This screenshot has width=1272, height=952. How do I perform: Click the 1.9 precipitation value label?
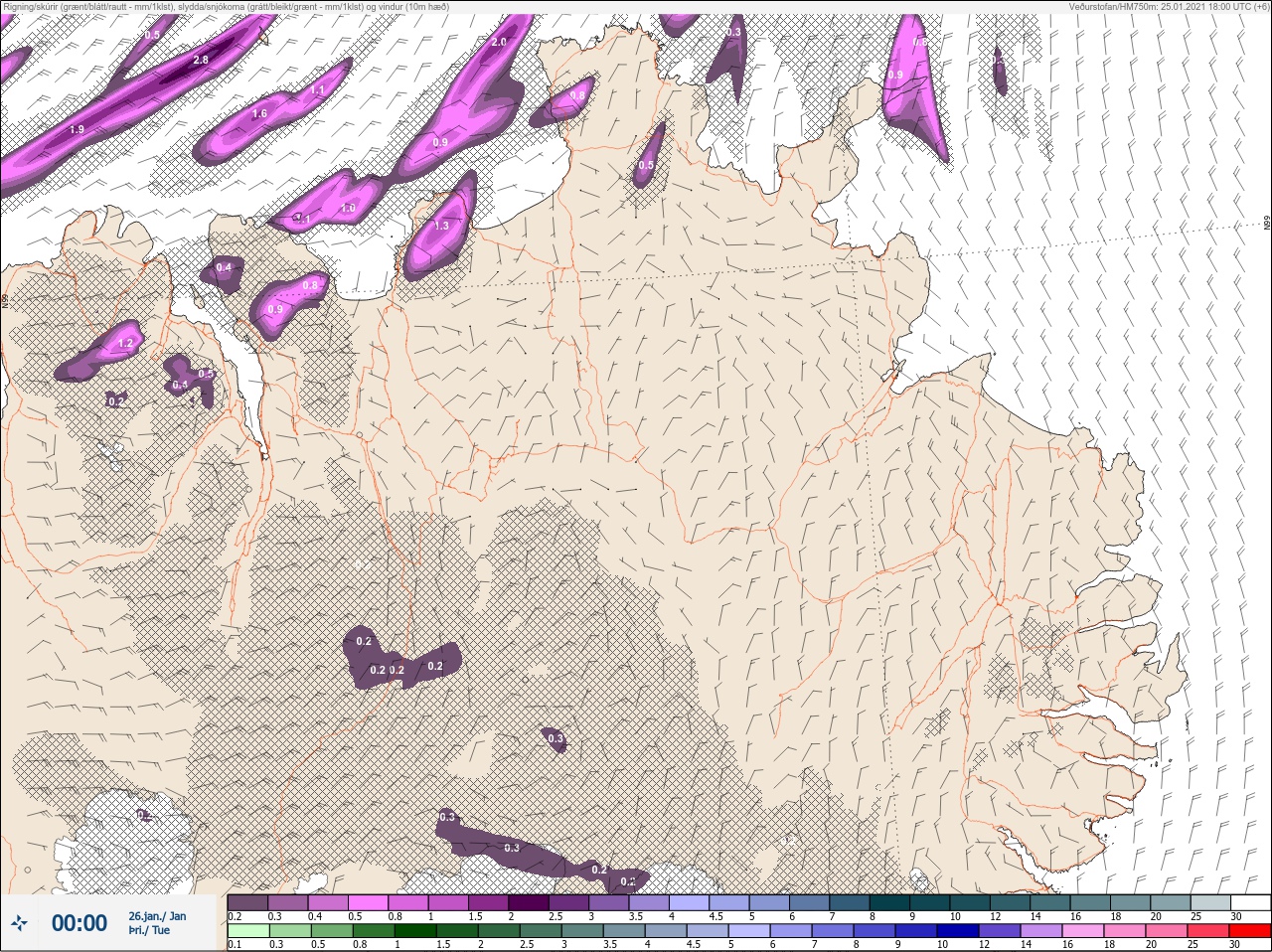[78, 130]
